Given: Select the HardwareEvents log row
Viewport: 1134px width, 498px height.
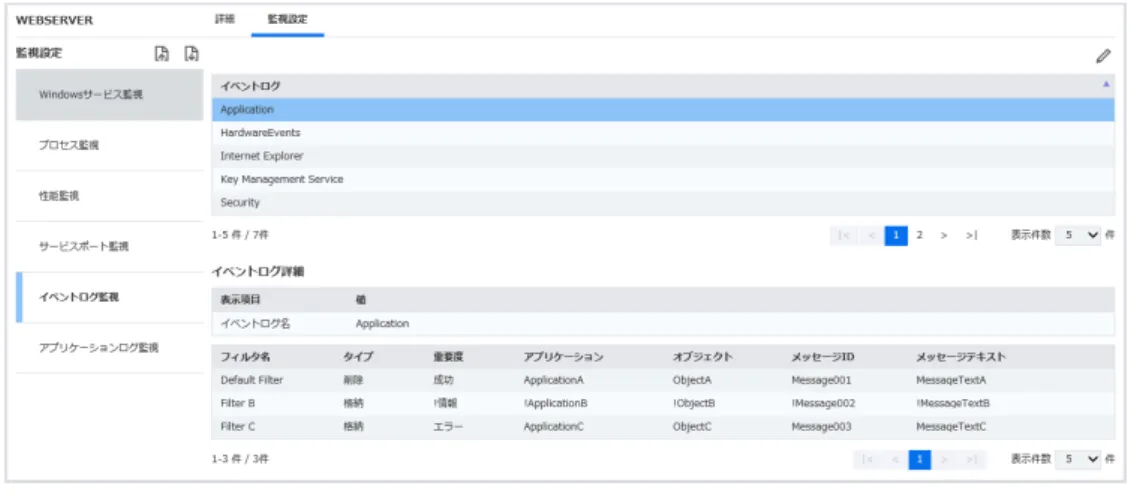Looking at the screenshot, I should click(662, 133).
